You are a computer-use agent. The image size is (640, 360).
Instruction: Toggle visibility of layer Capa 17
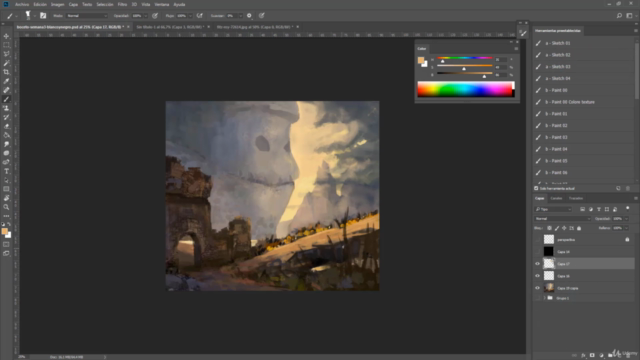pos(537,264)
